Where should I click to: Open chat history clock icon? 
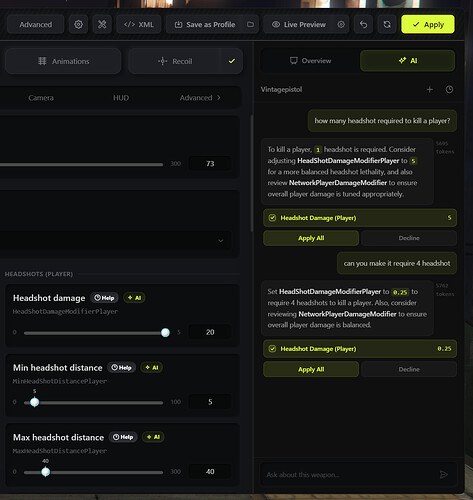click(449, 89)
